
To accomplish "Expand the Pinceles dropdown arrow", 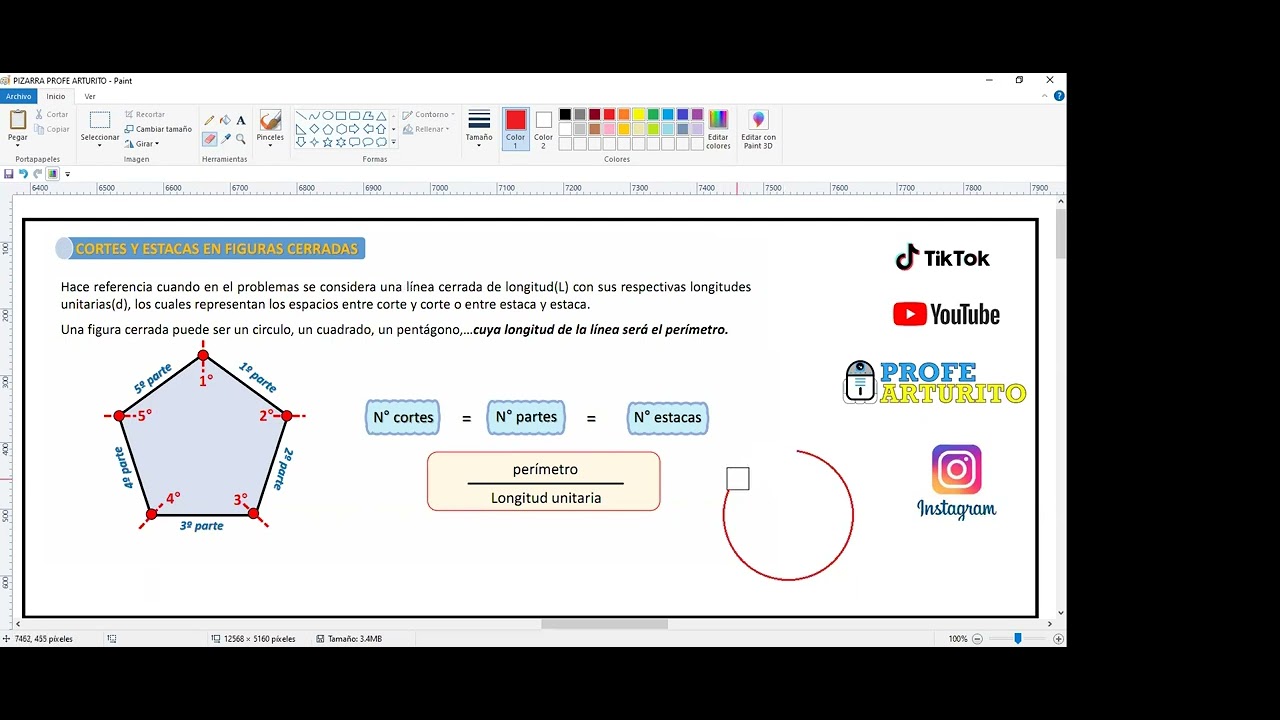I will click(270, 146).
